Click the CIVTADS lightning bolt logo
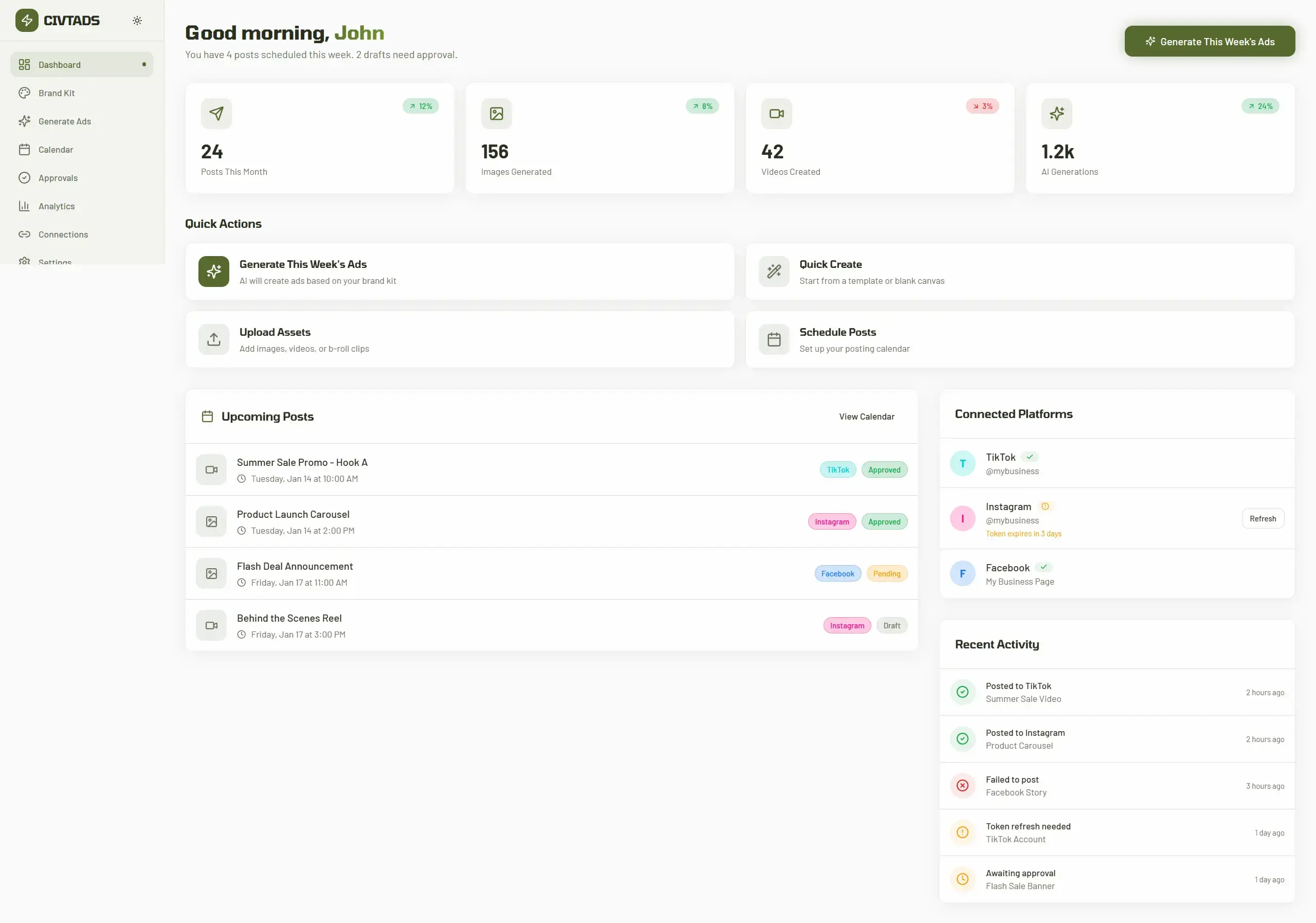Screen dimensions: 1316x923 [x=26, y=20]
